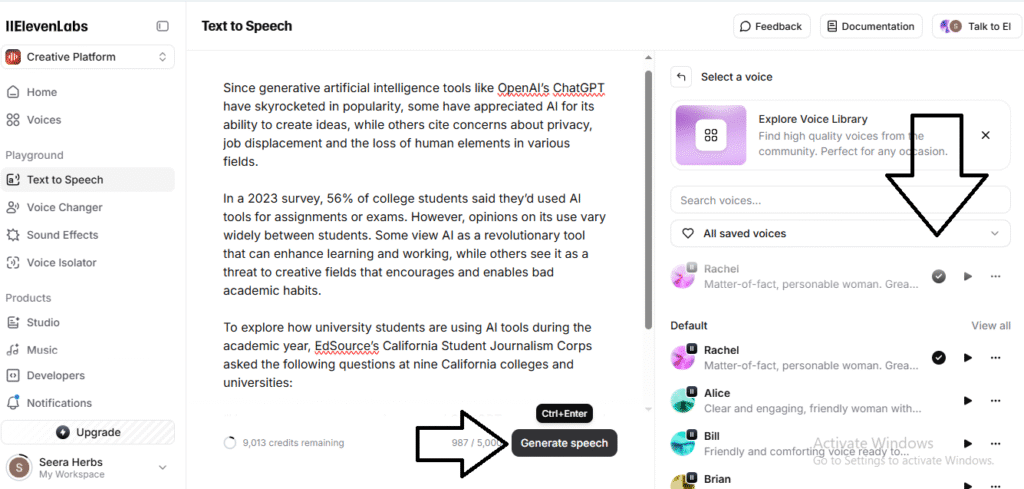The width and height of the screenshot is (1024, 489).
Task: Open Explore Voice Library grid icon
Action: coord(711,135)
